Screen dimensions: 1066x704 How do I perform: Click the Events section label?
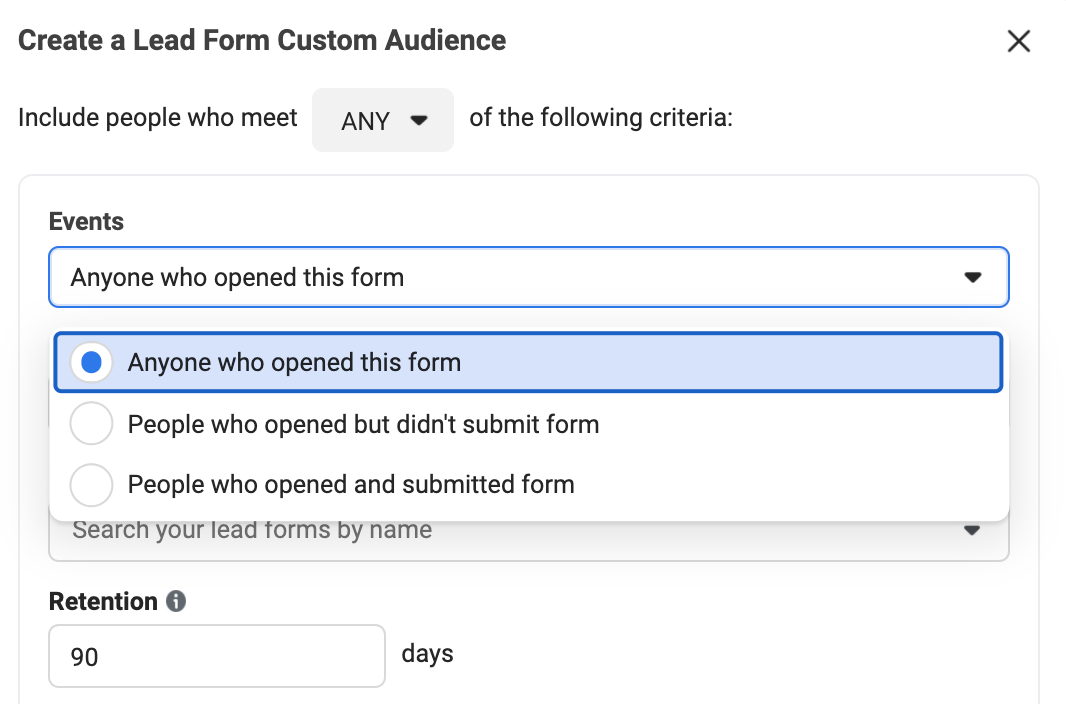[86, 222]
